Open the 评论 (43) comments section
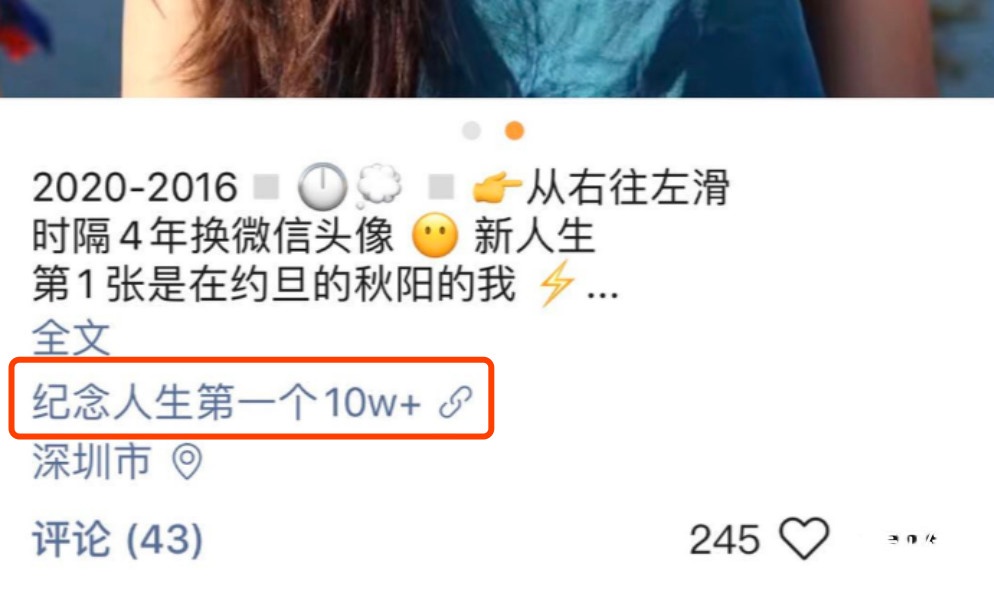 [118, 539]
